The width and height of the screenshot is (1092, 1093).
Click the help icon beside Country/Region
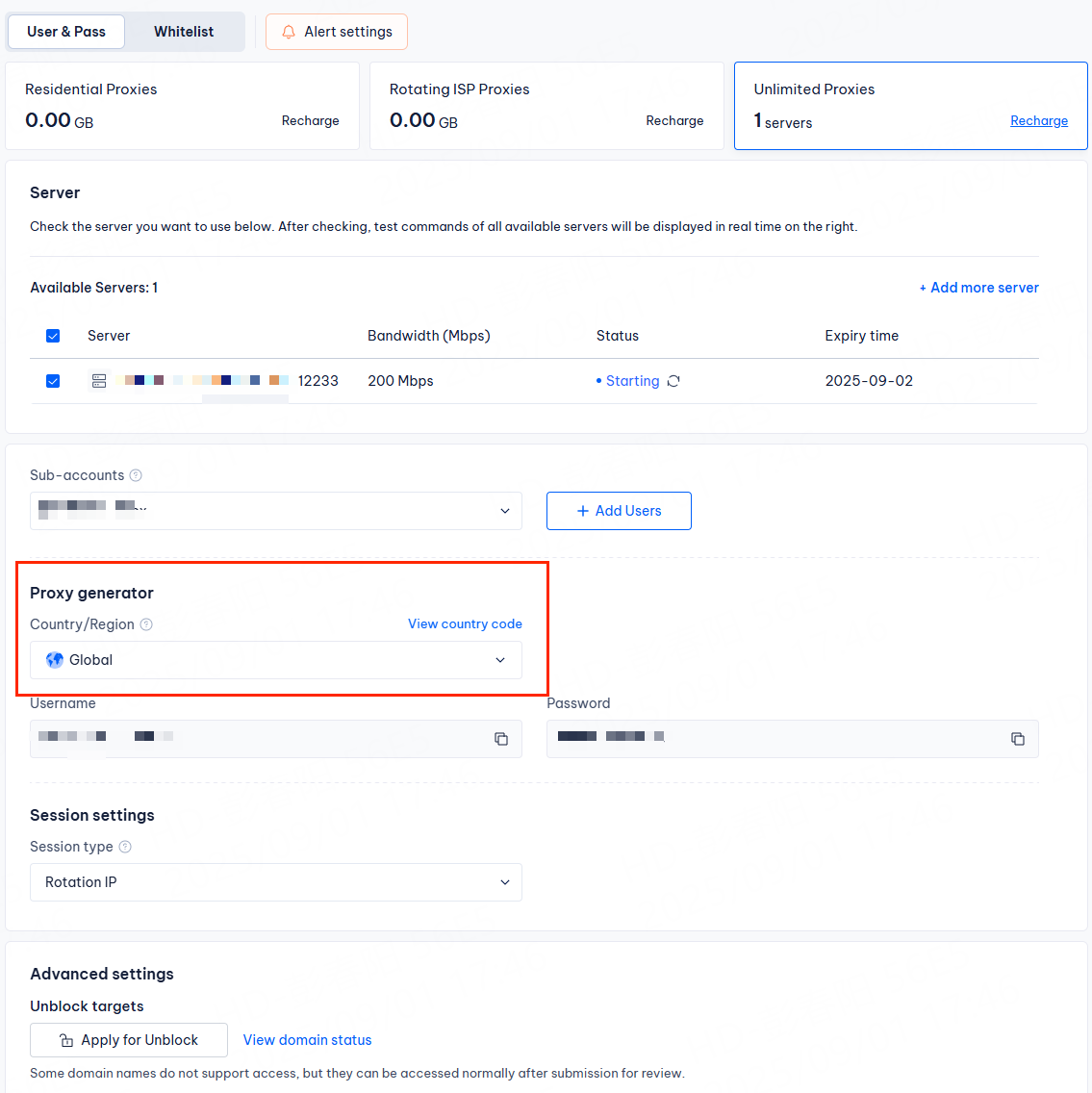coord(146,624)
